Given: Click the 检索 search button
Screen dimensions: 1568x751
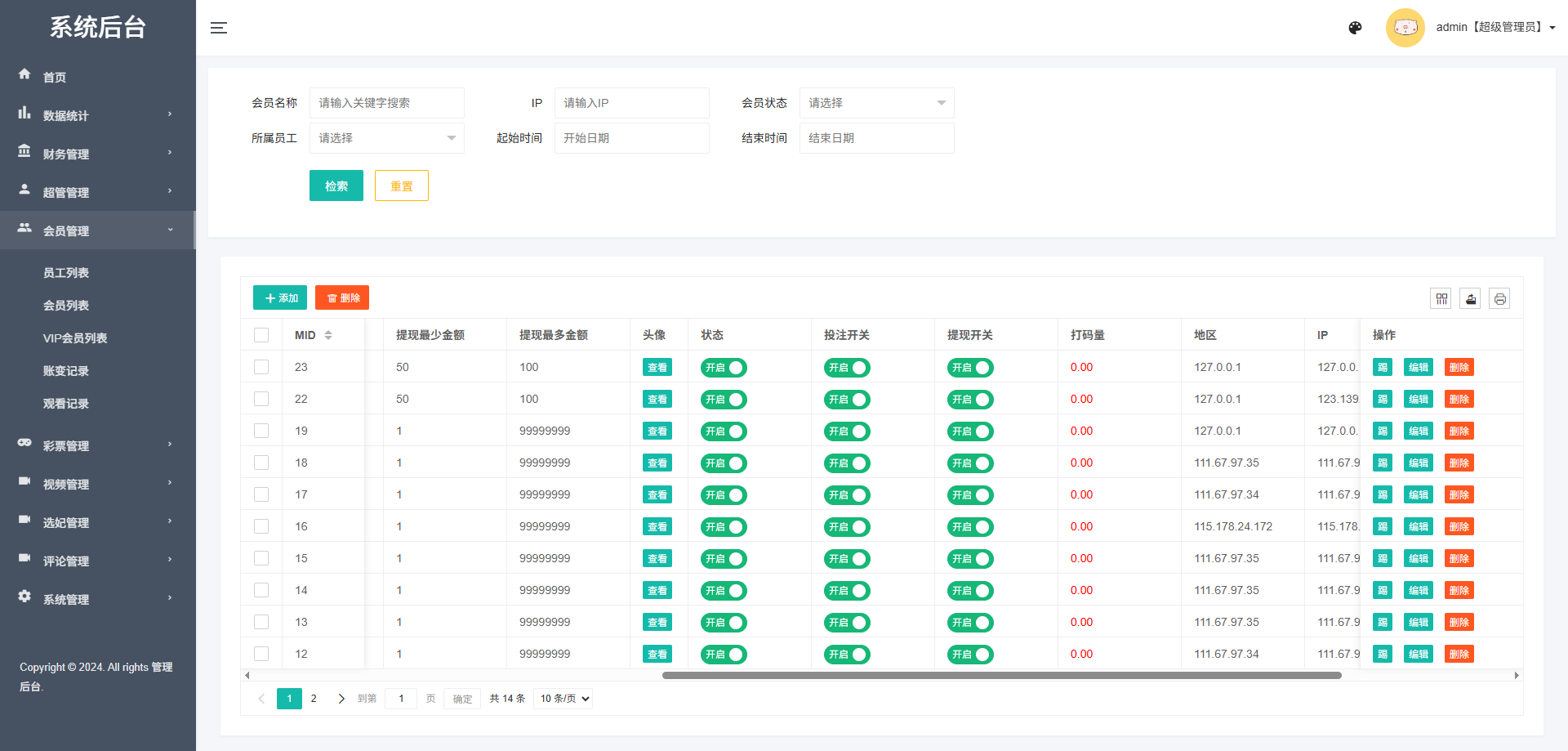Looking at the screenshot, I should coord(336,186).
